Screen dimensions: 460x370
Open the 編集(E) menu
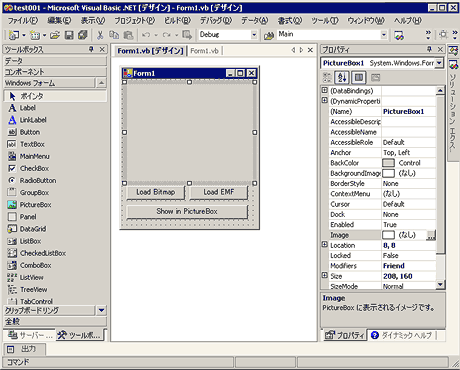[x=59, y=21]
